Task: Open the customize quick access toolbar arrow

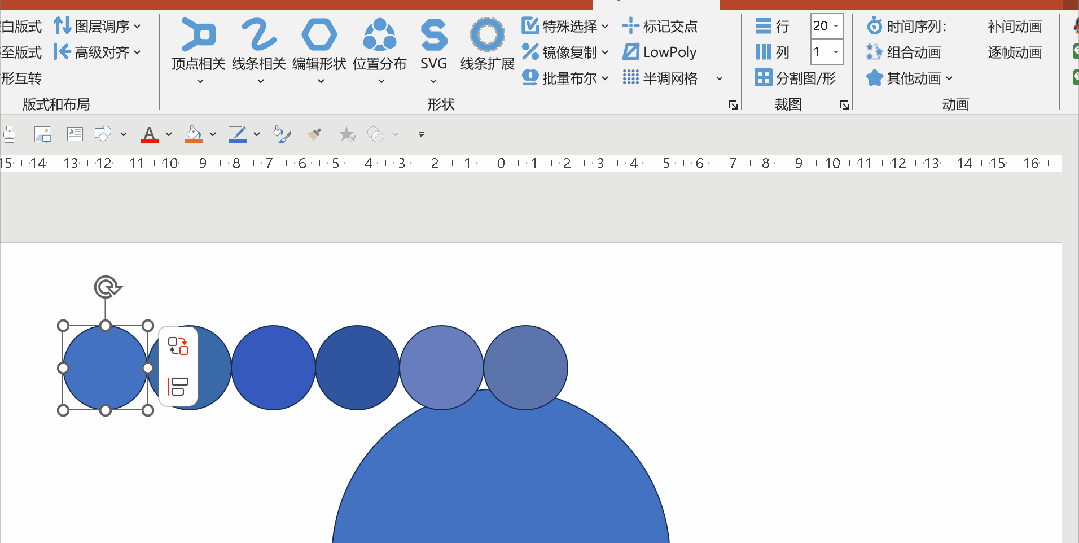Action: click(421, 134)
